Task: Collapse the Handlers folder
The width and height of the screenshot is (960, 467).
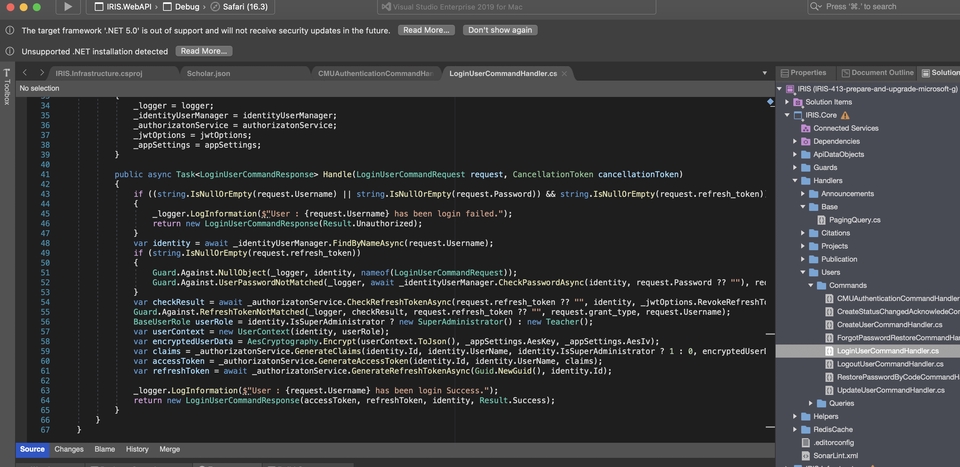Action: point(795,181)
